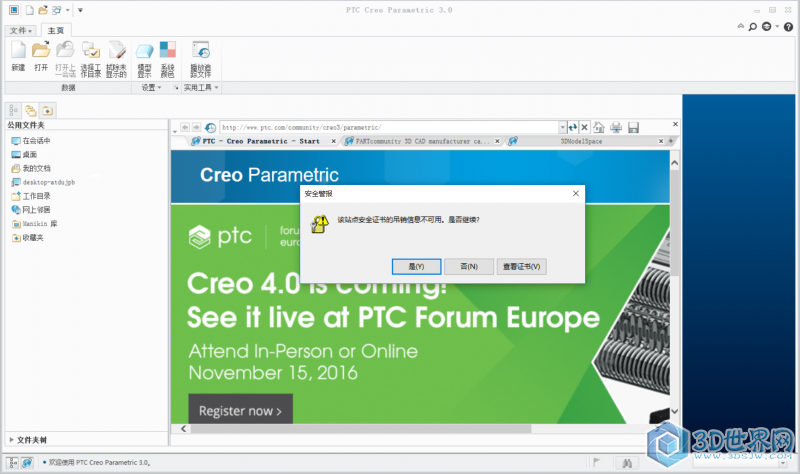Select Manikin 库 library item
The height and width of the screenshot is (474, 800).
[x=34, y=223]
